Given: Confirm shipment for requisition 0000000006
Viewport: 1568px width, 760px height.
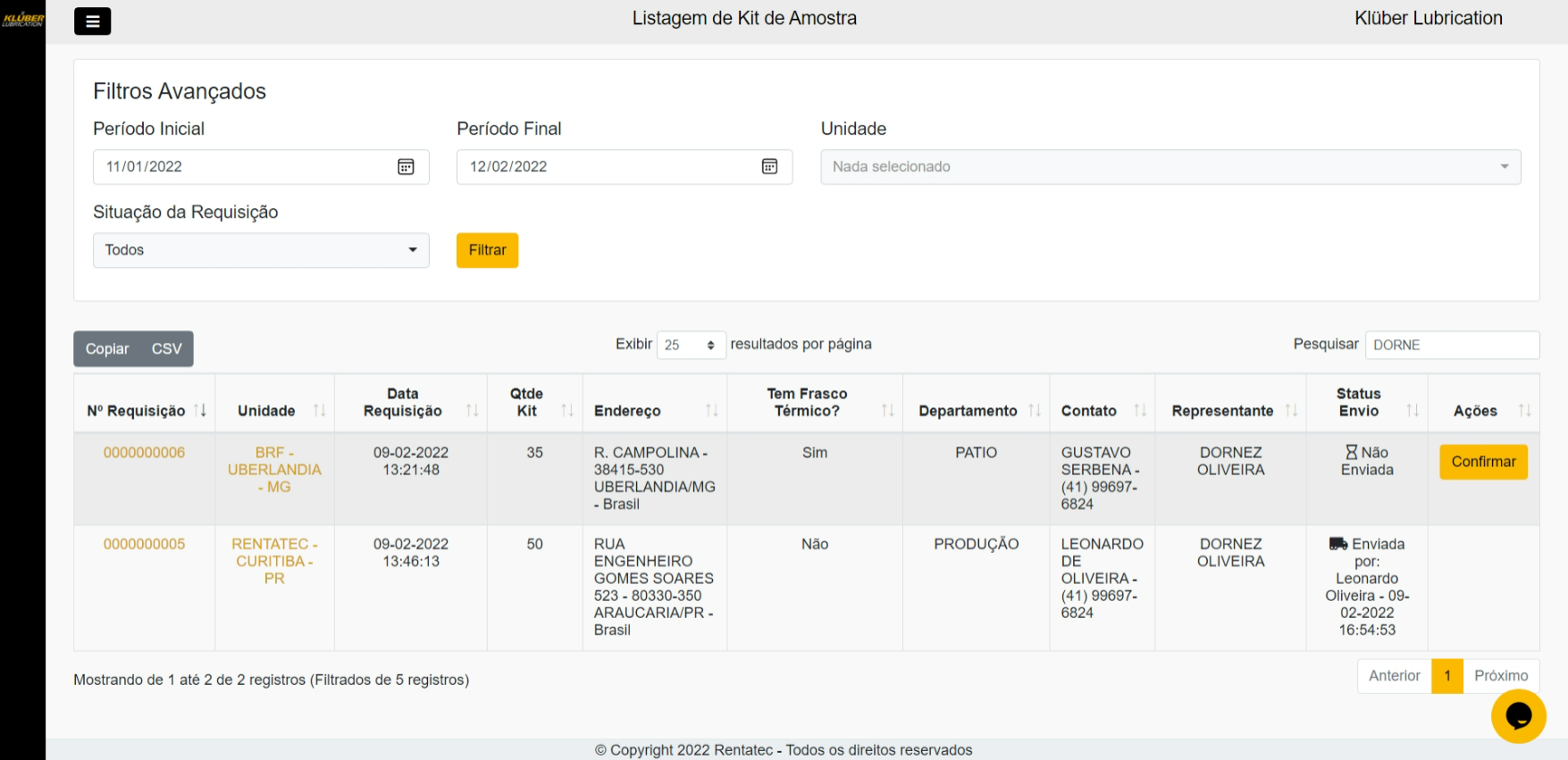Looking at the screenshot, I should pos(1483,462).
